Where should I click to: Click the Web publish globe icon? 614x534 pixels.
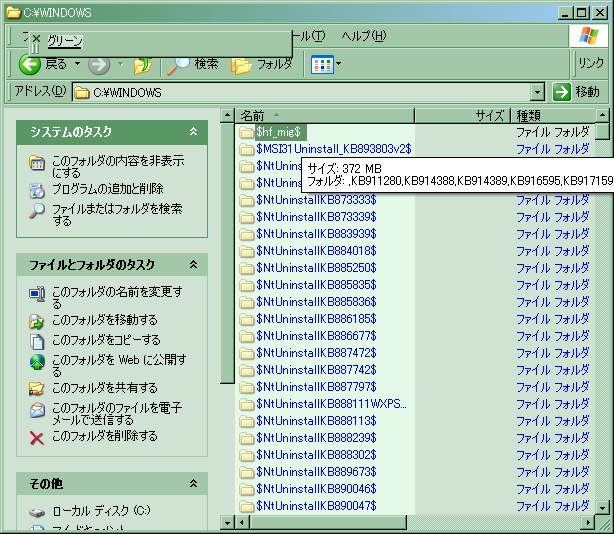37,363
